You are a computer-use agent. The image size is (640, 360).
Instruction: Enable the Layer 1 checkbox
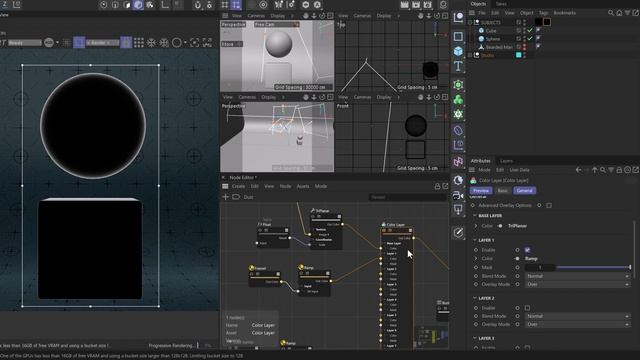[x=527, y=250]
